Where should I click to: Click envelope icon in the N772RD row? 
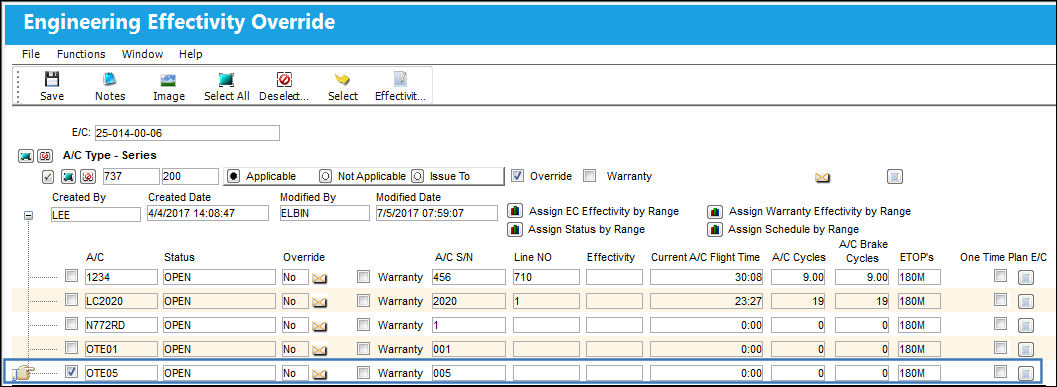[x=320, y=326]
